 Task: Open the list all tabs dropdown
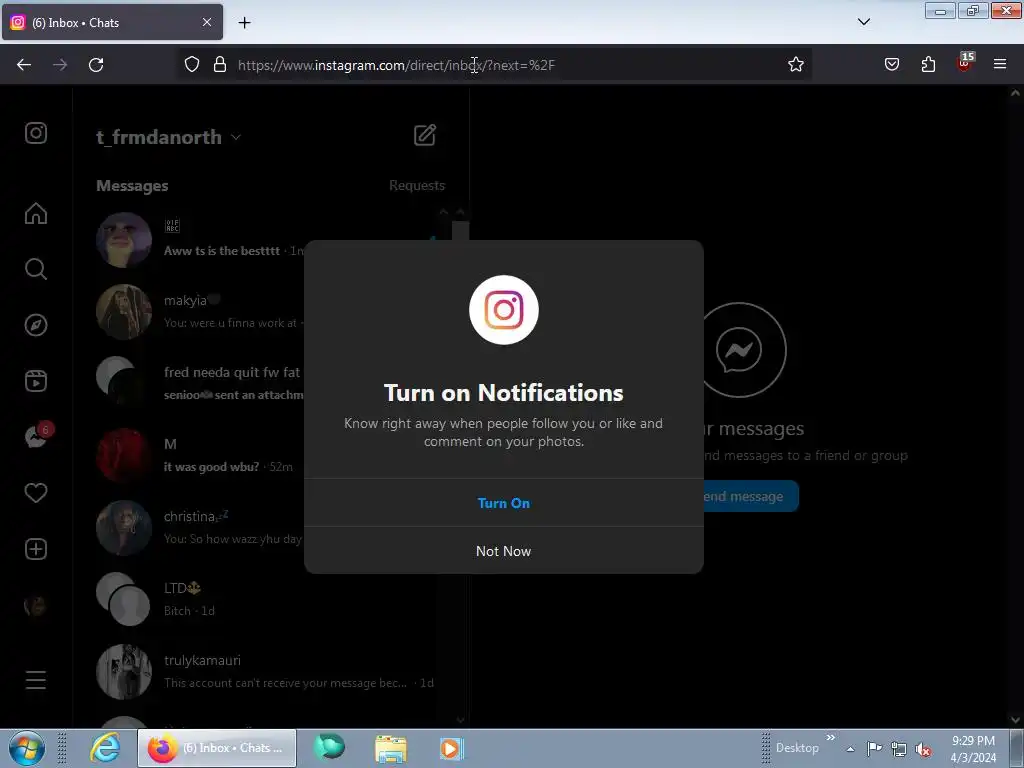pos(863,22)
